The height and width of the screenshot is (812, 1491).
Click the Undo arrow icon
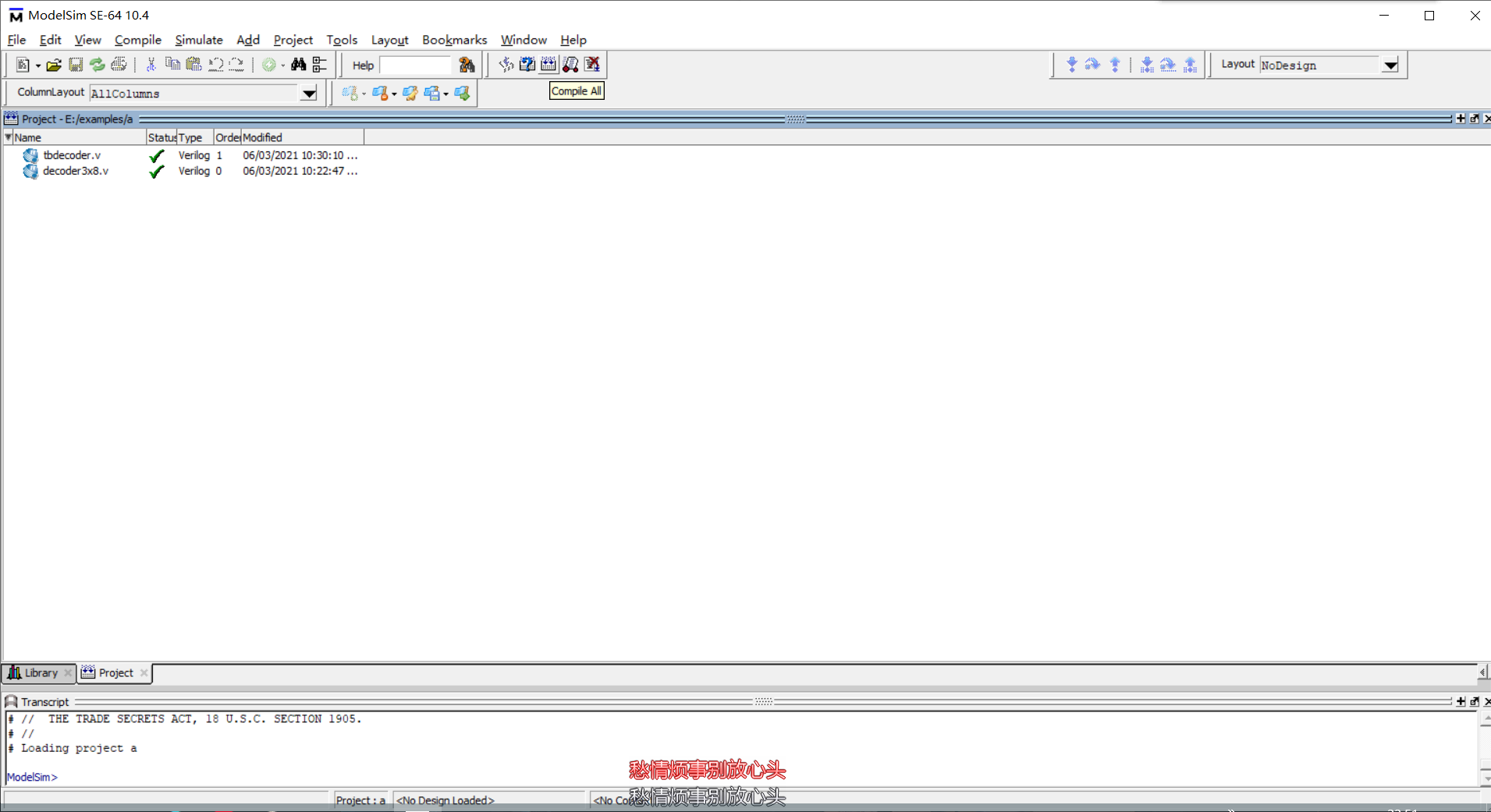[x=215, y=65]
